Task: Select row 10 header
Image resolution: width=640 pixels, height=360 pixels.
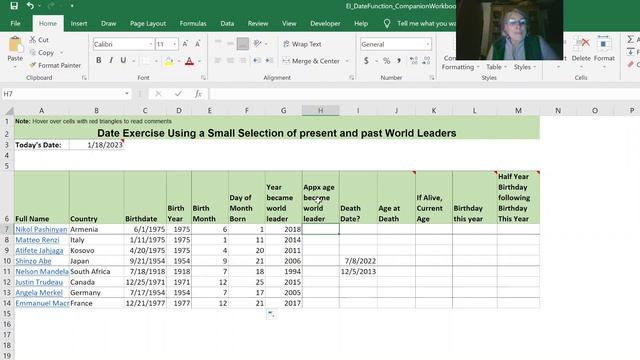Action: 7,261
